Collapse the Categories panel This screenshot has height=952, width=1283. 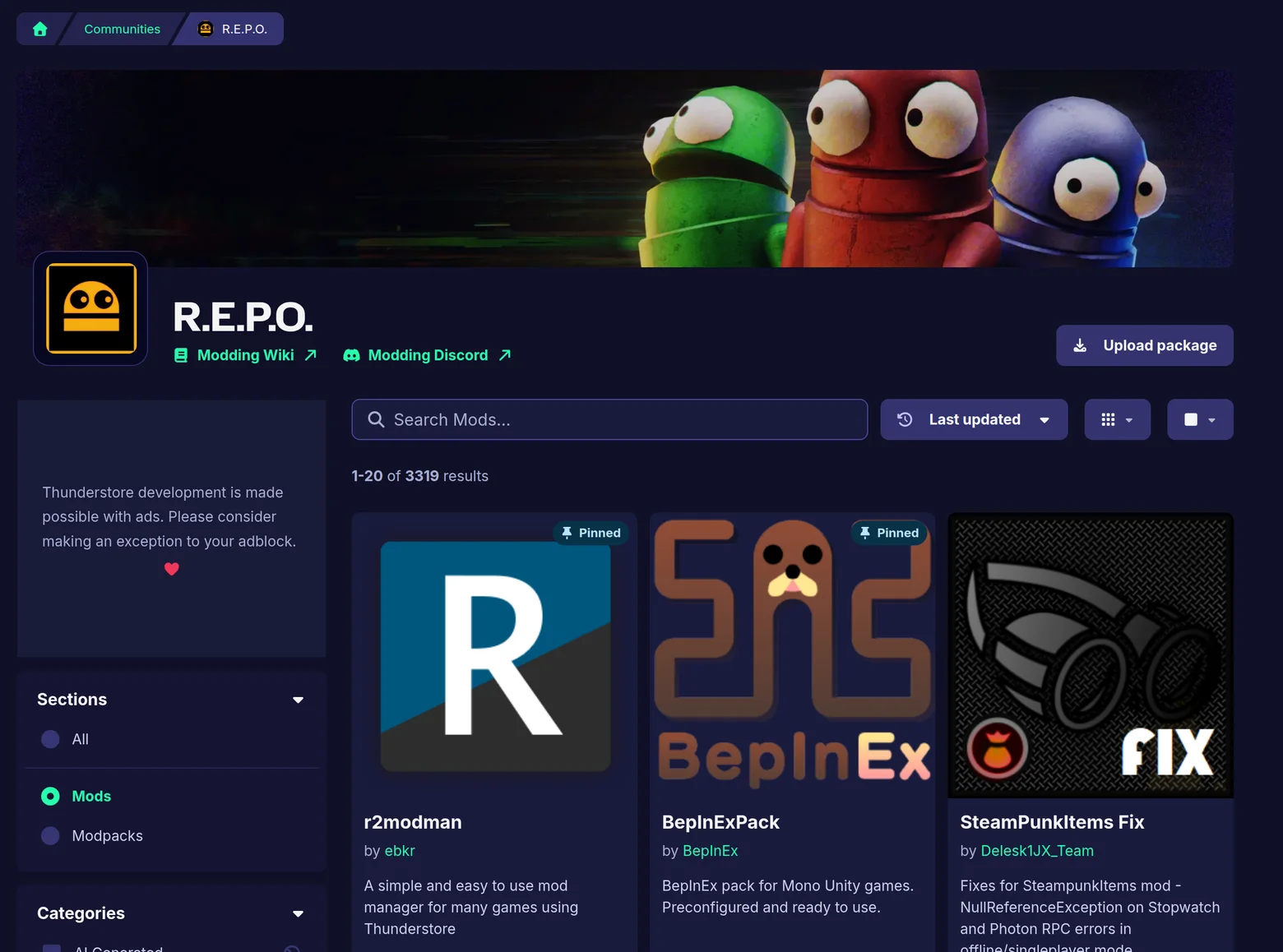point(298,913)
